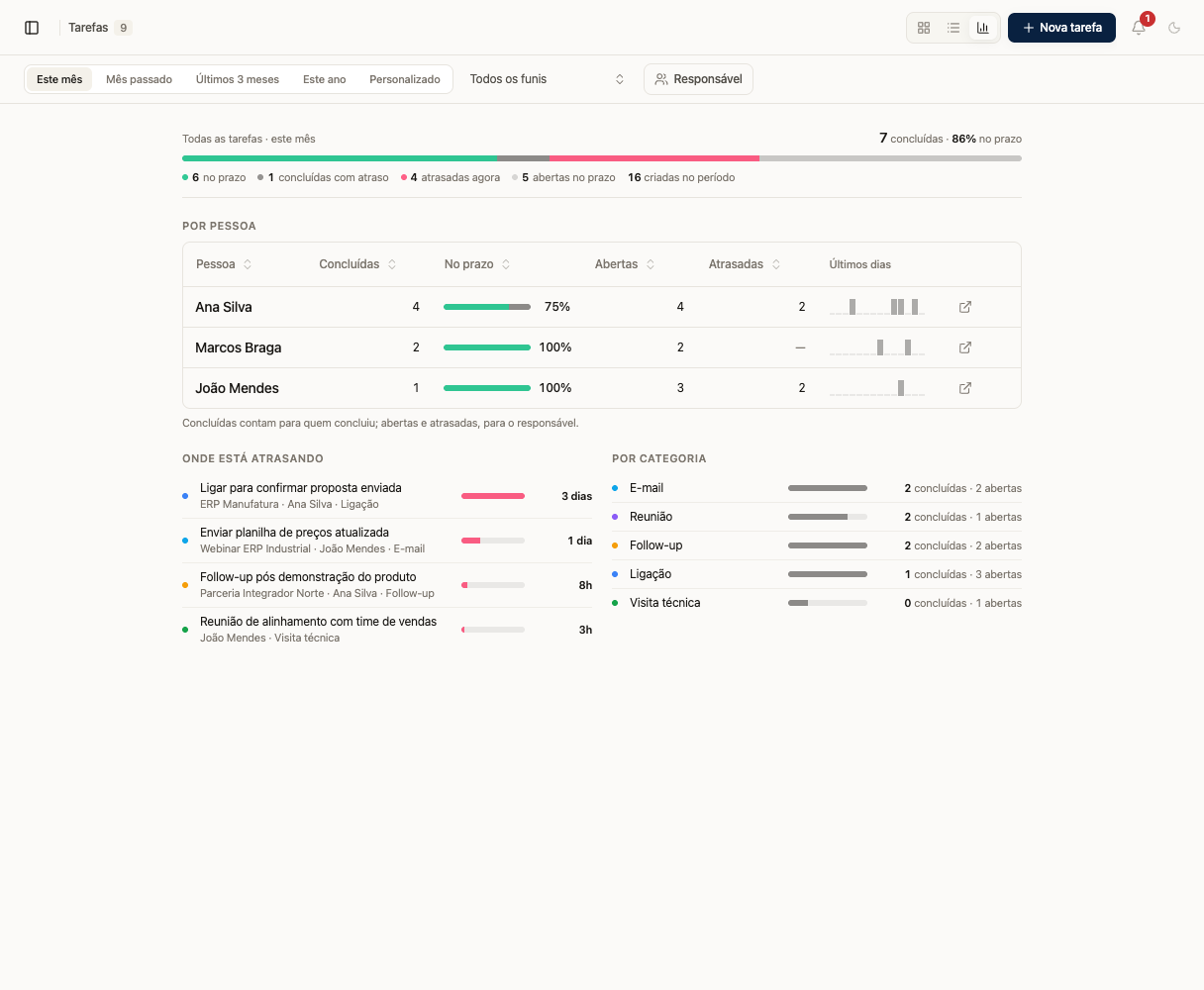The image size is (1204, 990).
Task: Select the Mês passado tab
Action: coord(139,79)
